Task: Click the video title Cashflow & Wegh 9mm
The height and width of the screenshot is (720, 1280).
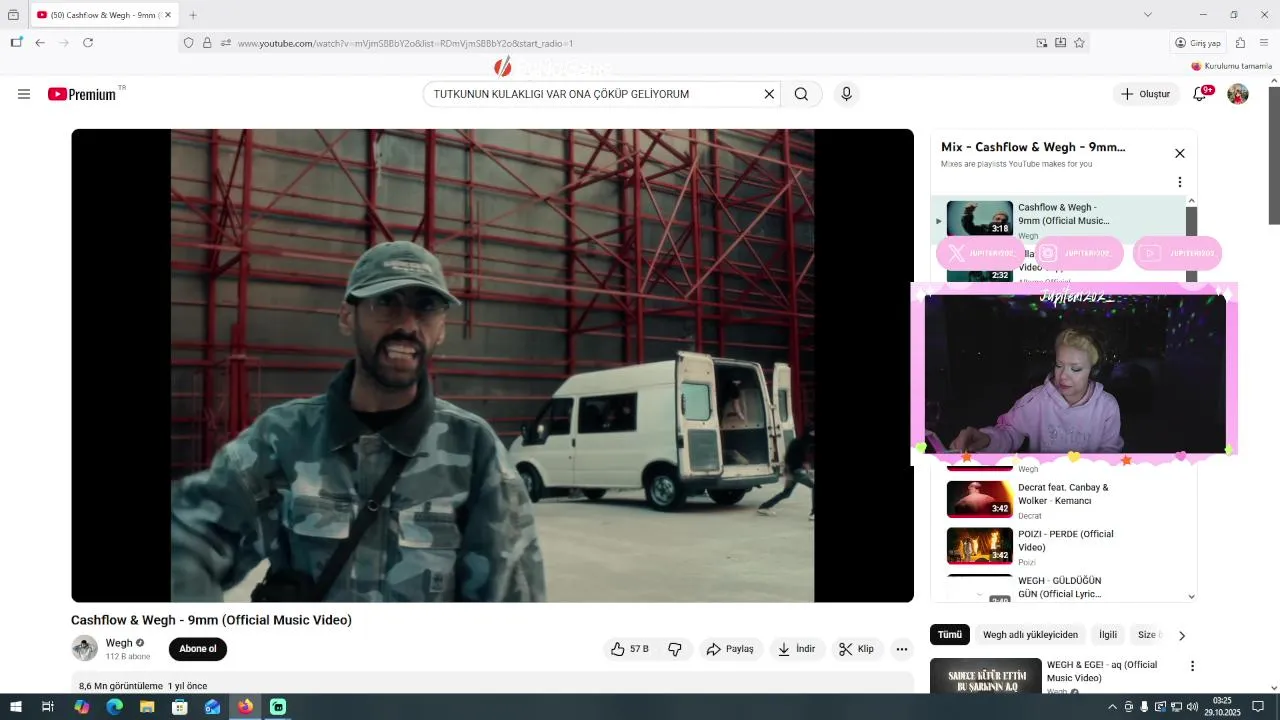Action: 211,620
